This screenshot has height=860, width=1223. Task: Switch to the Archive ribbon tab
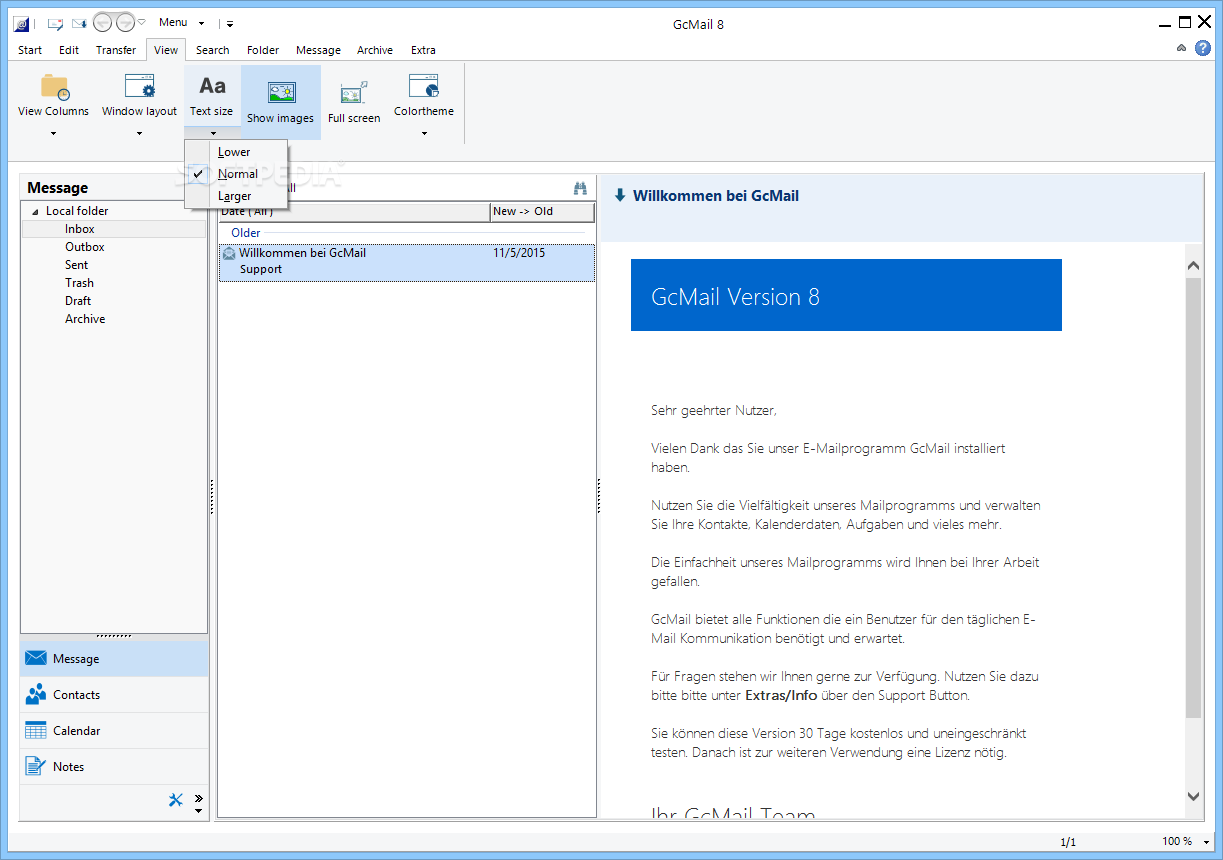[375, 50]
